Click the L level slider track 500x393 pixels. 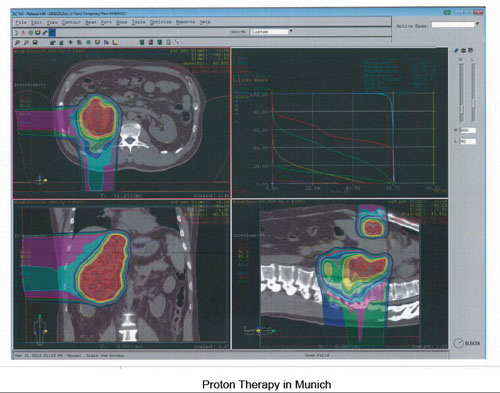point(473,93)
